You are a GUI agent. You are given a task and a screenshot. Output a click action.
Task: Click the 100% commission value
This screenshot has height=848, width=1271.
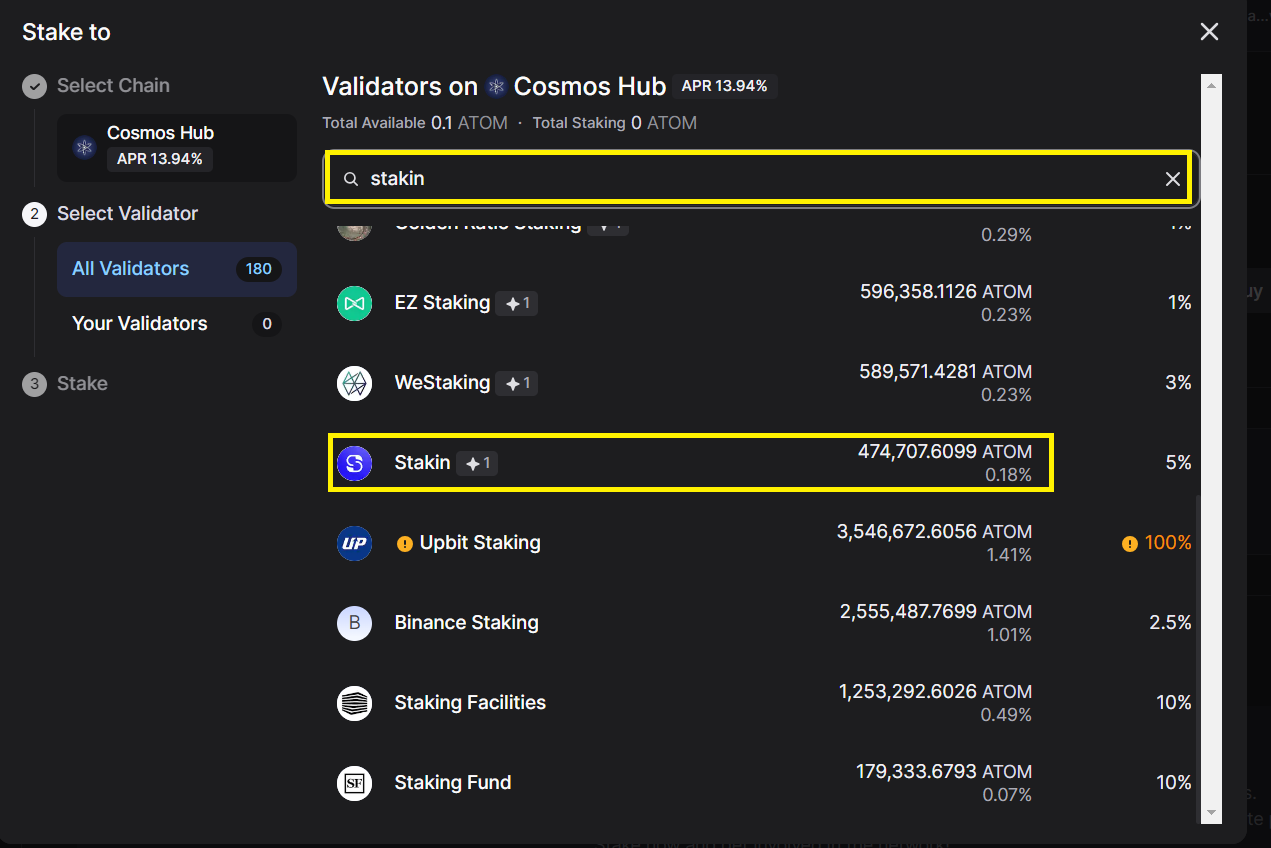pos(1168,543)
